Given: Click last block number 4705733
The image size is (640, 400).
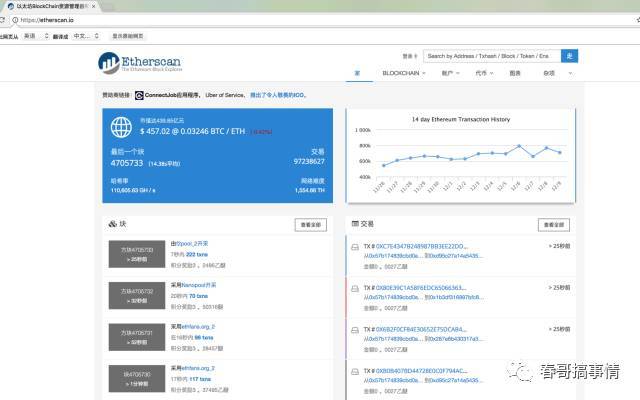Looking at the screenshot, I should point(127,163).
